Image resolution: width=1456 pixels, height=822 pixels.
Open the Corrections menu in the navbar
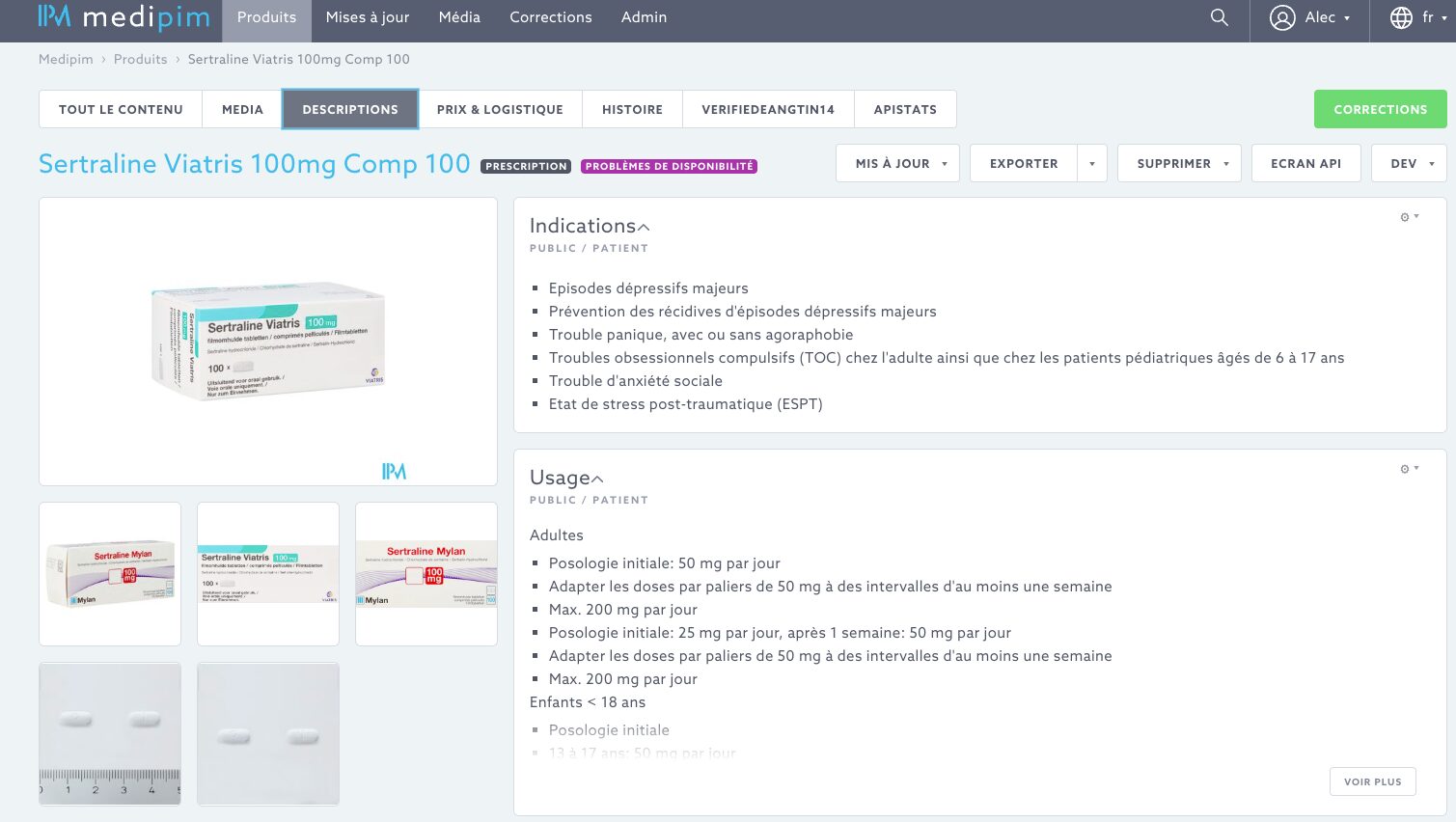(550, 17)
